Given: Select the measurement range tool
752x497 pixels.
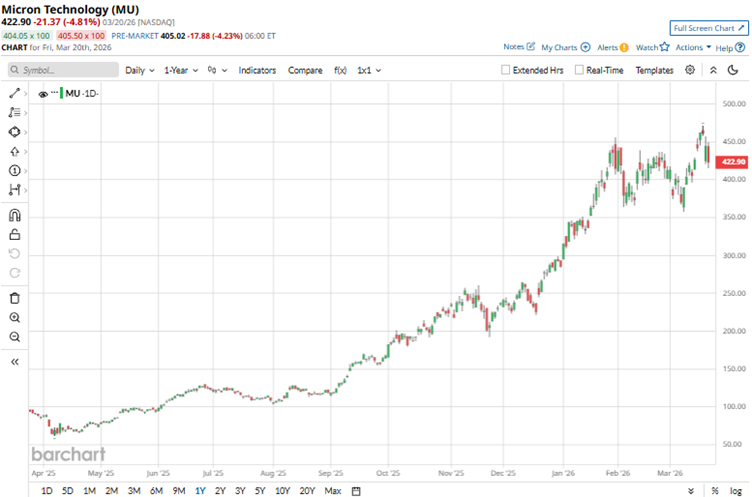Looking at the screenshot, I should click(x=14, y=190).
